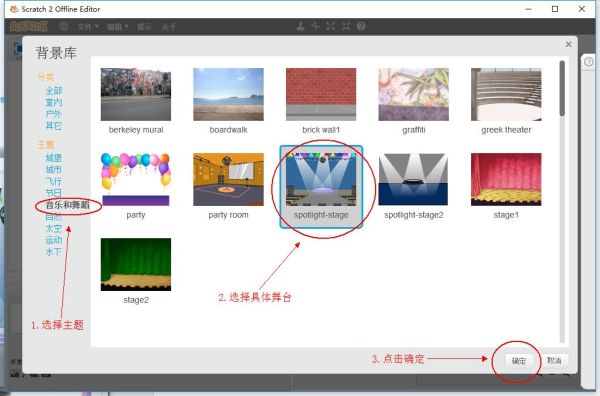Choose the 城市 theme

[x=54, y=169]
